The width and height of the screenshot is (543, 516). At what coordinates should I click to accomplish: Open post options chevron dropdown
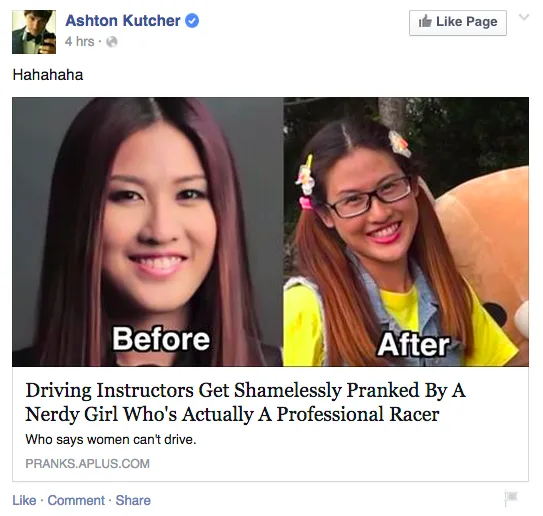pos(524,17)
